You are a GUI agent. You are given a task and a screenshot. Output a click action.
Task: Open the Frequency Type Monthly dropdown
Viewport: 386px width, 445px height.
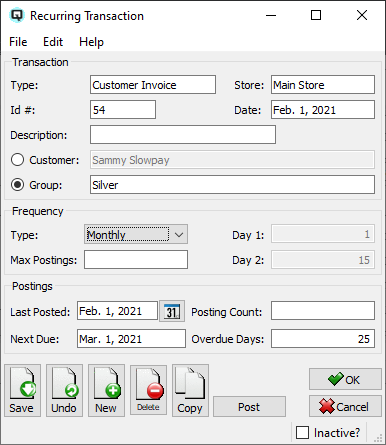coord(136,234)
